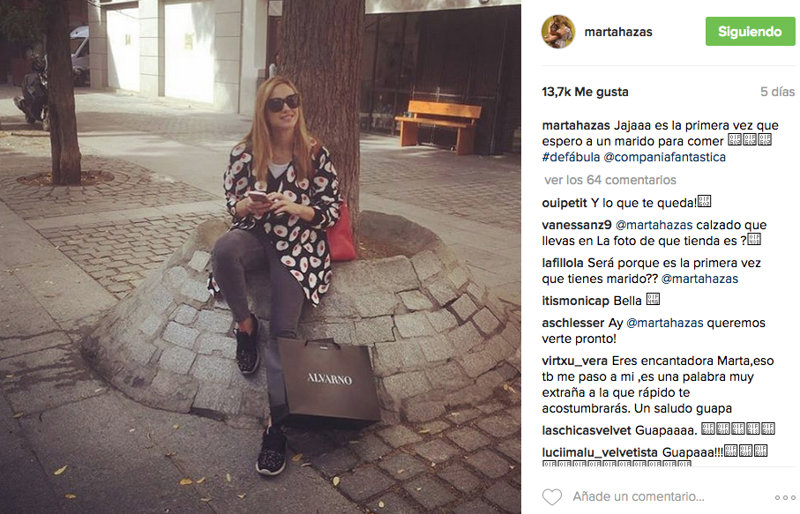Toggle the green Siguiendo follow button
The height and width of the screenshot is (514, 800).
click(x=750, y=31)
